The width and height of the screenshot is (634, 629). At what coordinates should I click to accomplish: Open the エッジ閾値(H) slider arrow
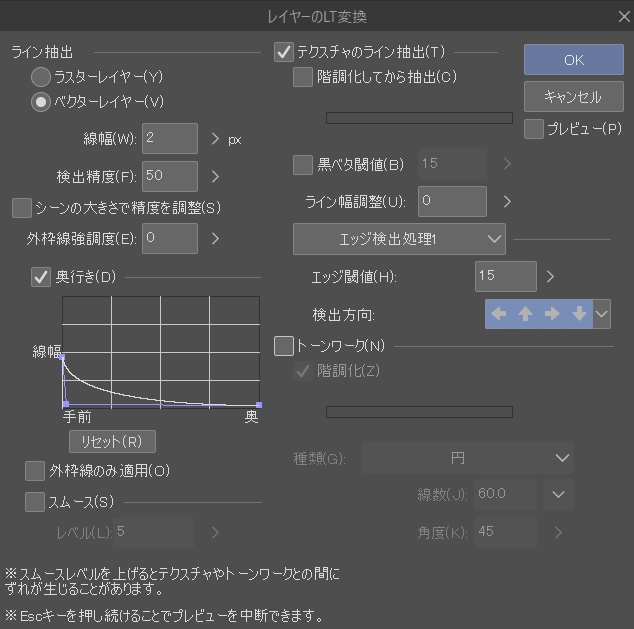coord(550,277)
